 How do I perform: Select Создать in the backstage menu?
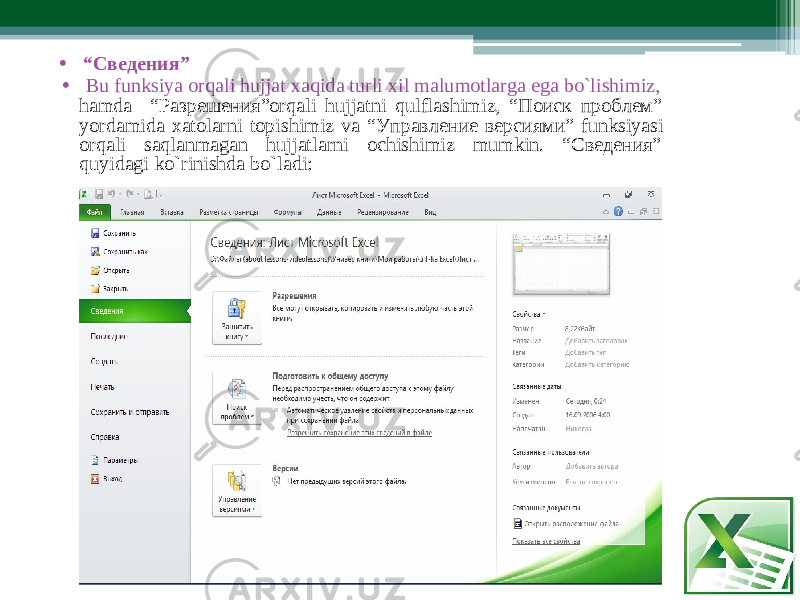pos(104,361)
